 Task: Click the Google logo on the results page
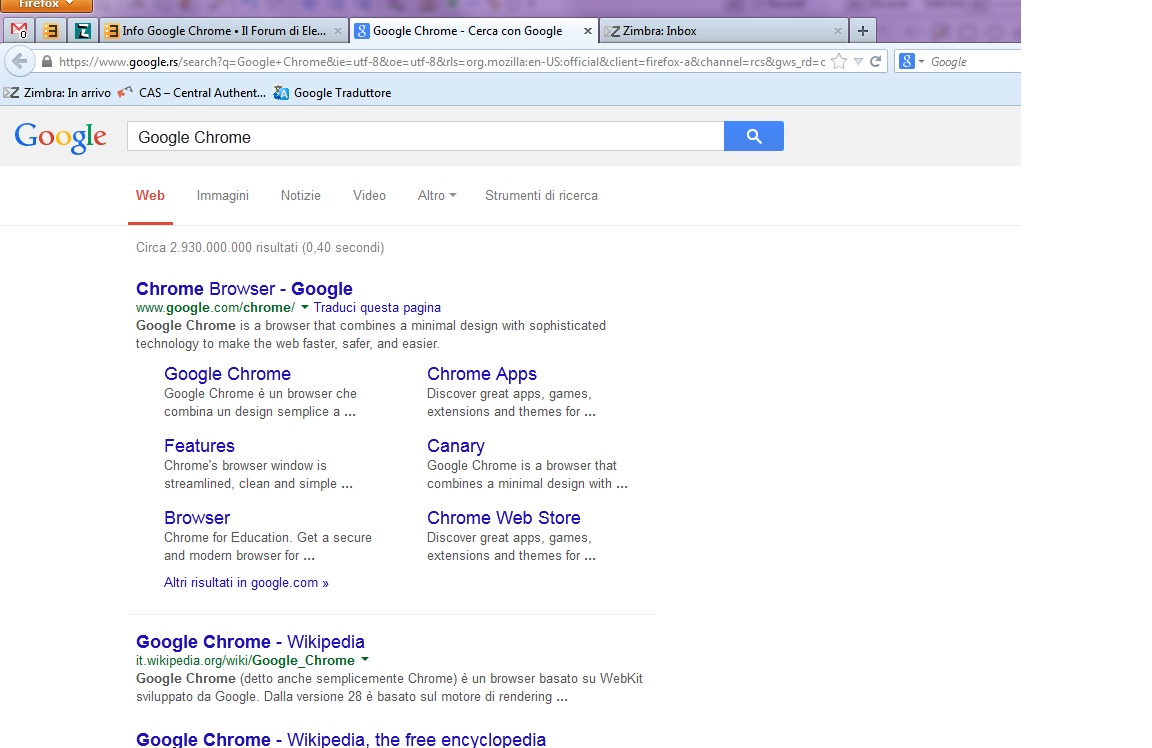coord(60,137)
